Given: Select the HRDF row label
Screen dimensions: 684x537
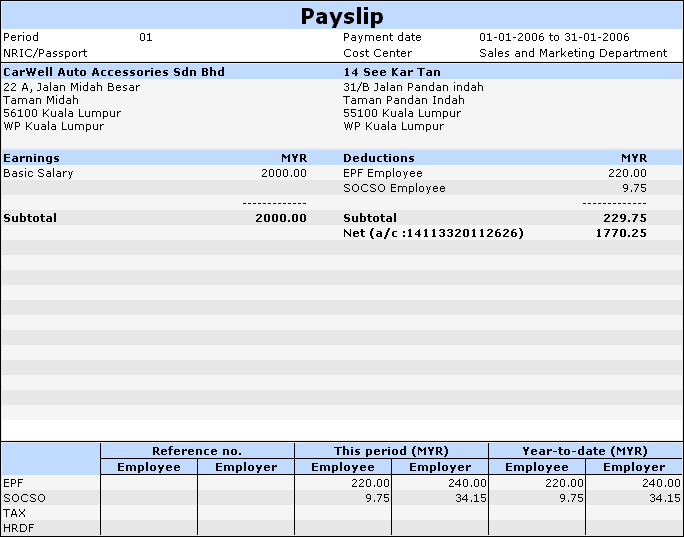Looking at the screenshot, I should point(18,527).
